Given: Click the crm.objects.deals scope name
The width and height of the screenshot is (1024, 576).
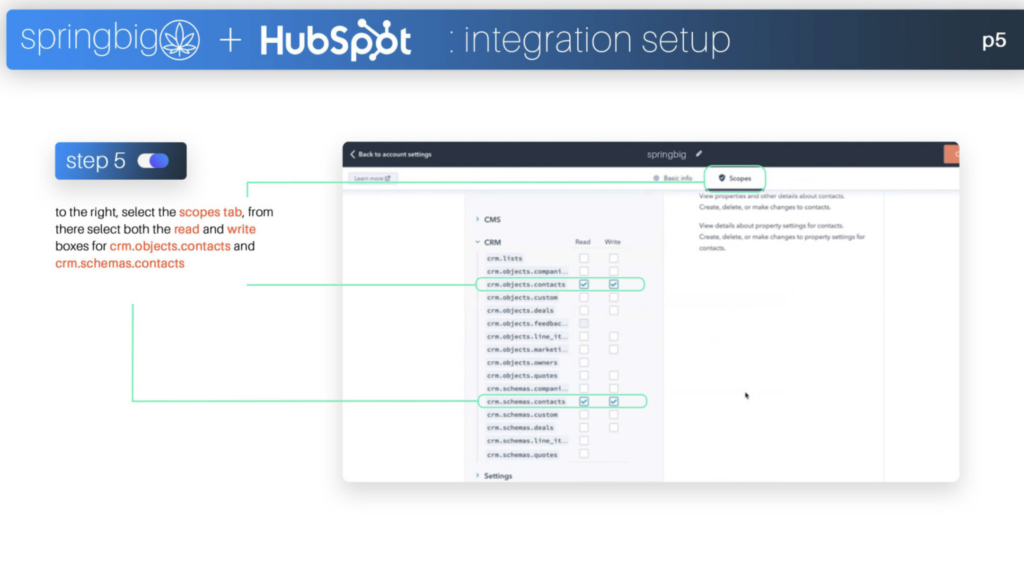Looking at the screenshot, I should tap(520, 311).
